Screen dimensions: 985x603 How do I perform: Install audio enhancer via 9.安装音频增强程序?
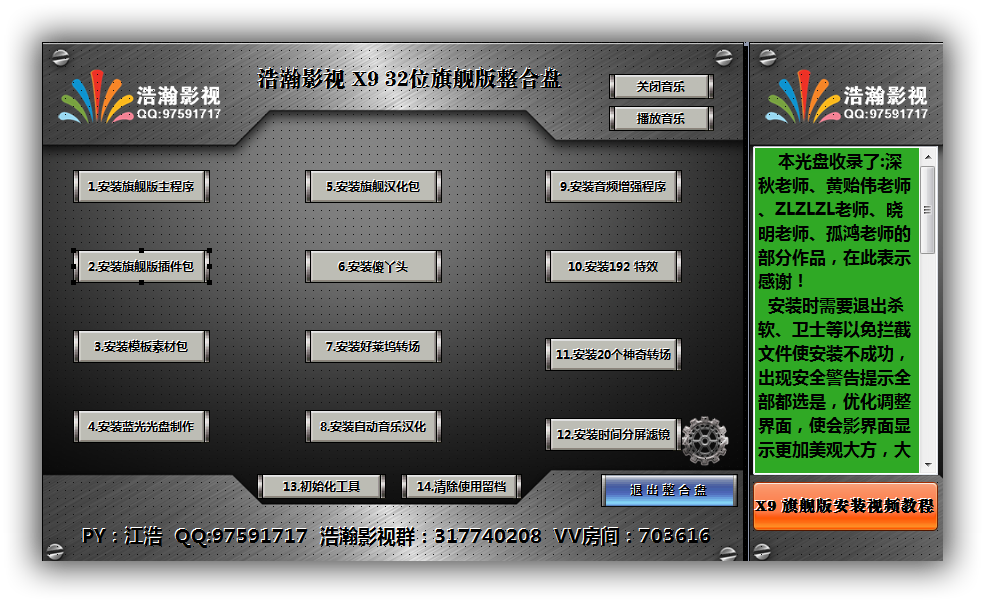pyautogui.click(x=613, y=186)
